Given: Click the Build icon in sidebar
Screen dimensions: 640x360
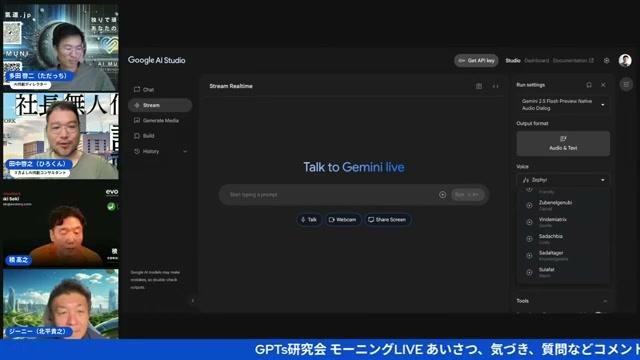Looking at the screenshot, I should pos(137,136).
